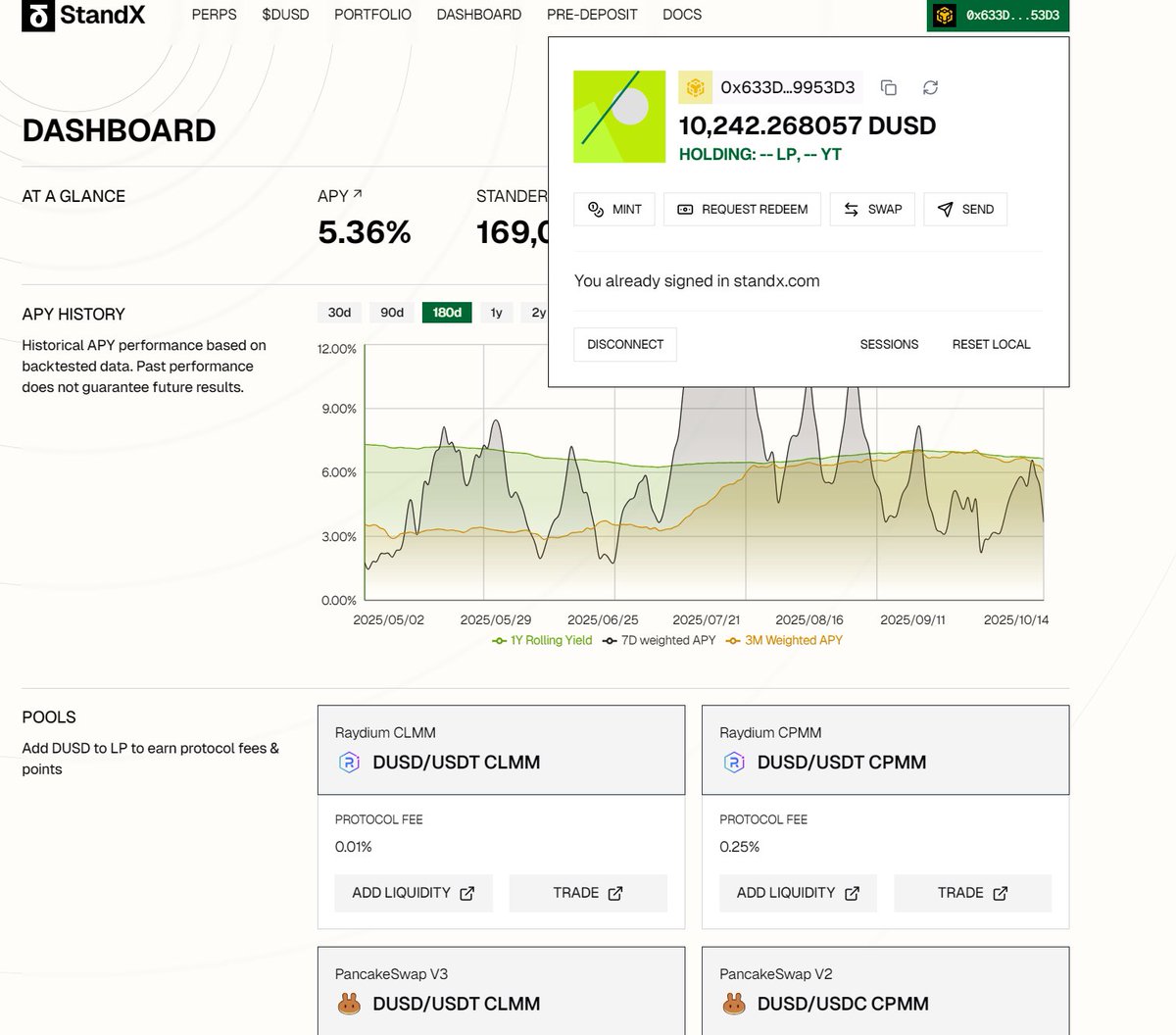Viewport: 1176px width, 1035px height.
Task: Trade on the Raydium CPMM pool
Action: pos(973,893)
